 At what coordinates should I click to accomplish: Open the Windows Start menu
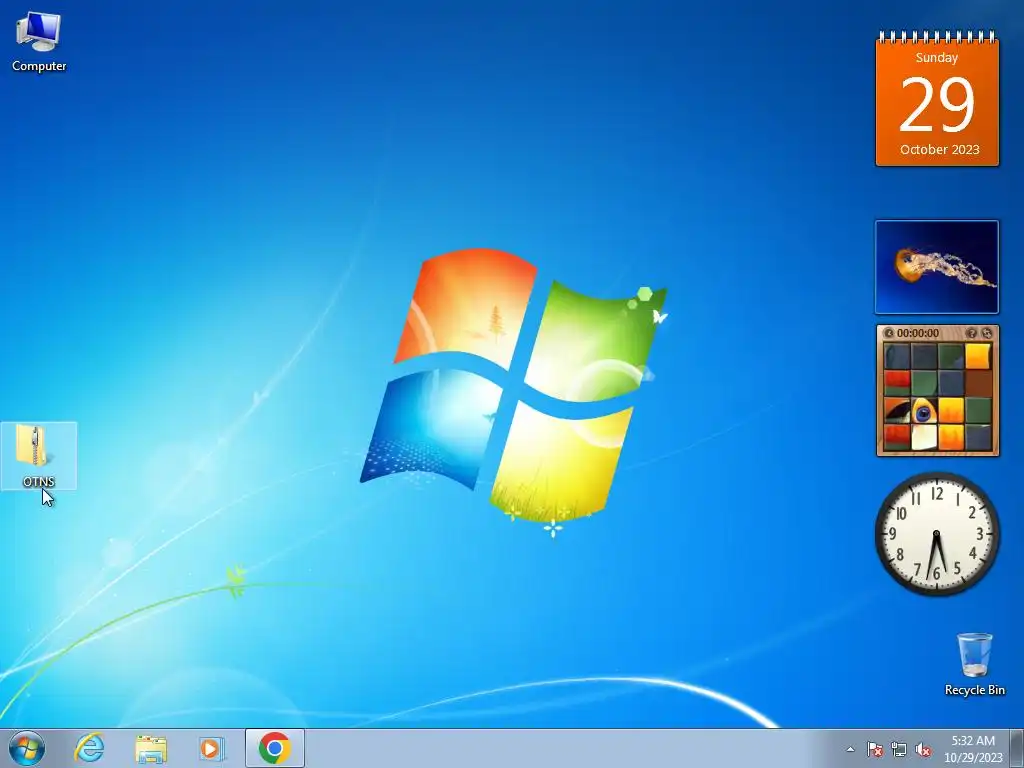pos(27,748)
